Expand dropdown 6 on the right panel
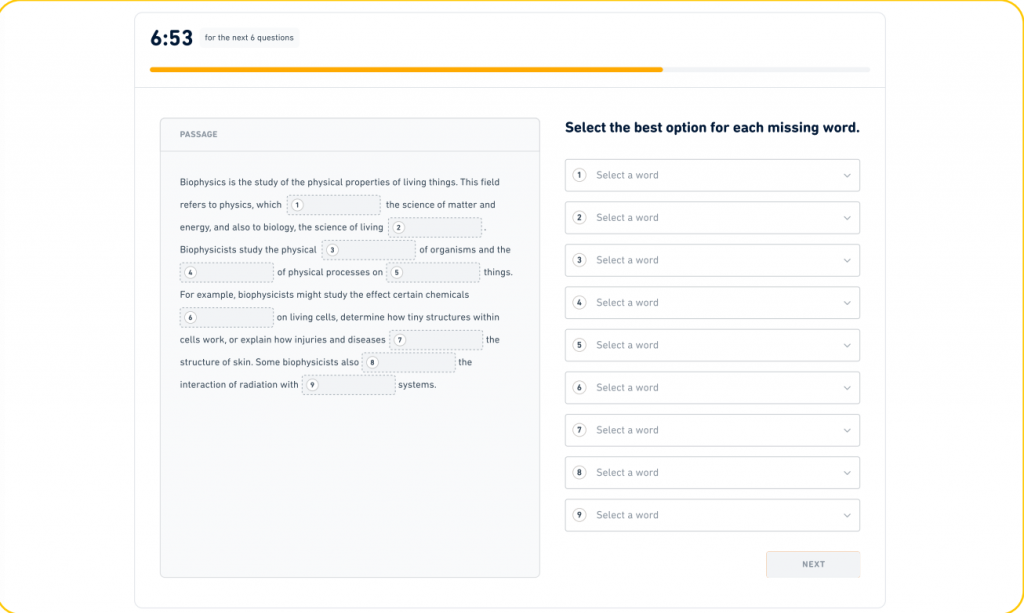The width and height of the screenshot is (1024, 613). [x=711, y=388]
